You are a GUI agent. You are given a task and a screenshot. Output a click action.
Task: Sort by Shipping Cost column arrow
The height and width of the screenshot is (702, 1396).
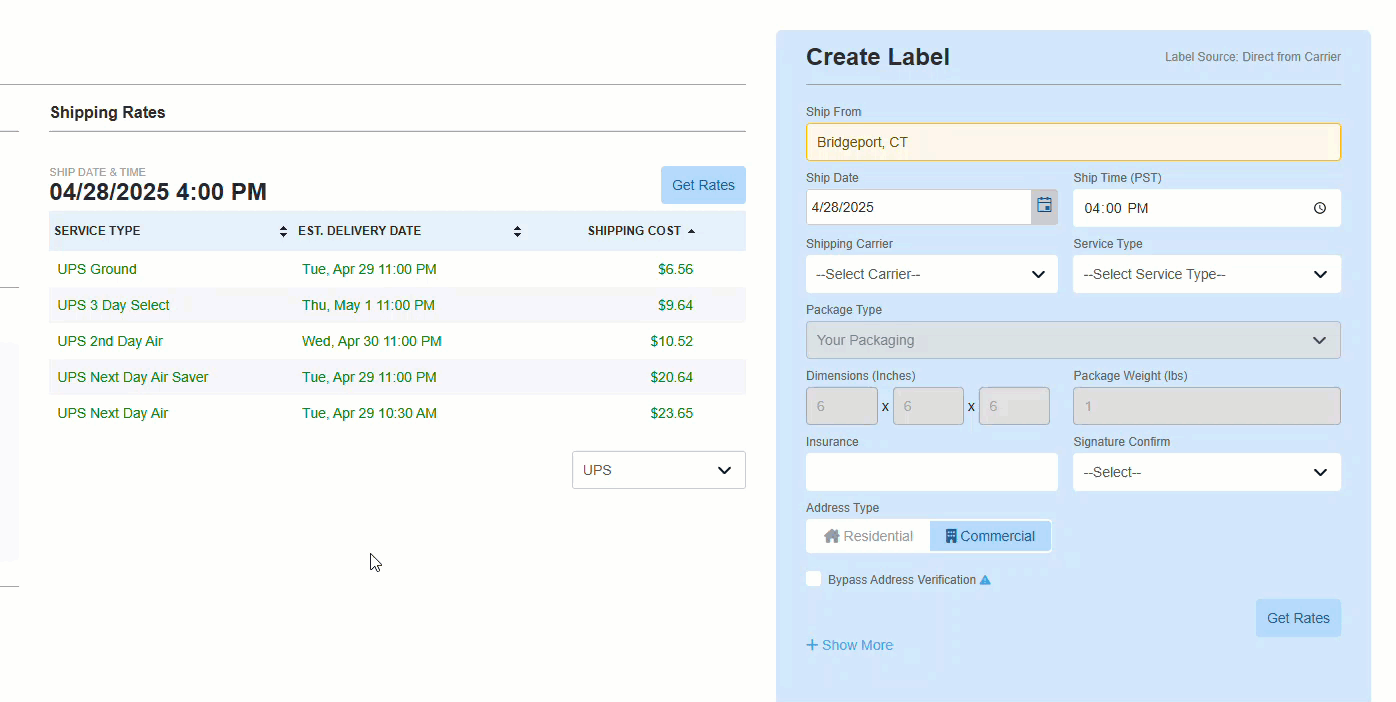coord(691,231)
